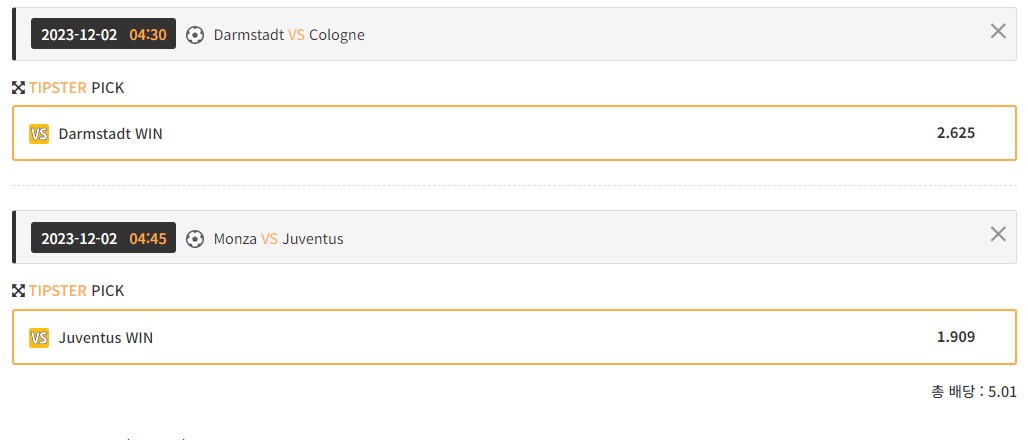Click the soccer ball icon beside Monza VS Juventus
This screenshot has height=440, width=1028.
195,239
